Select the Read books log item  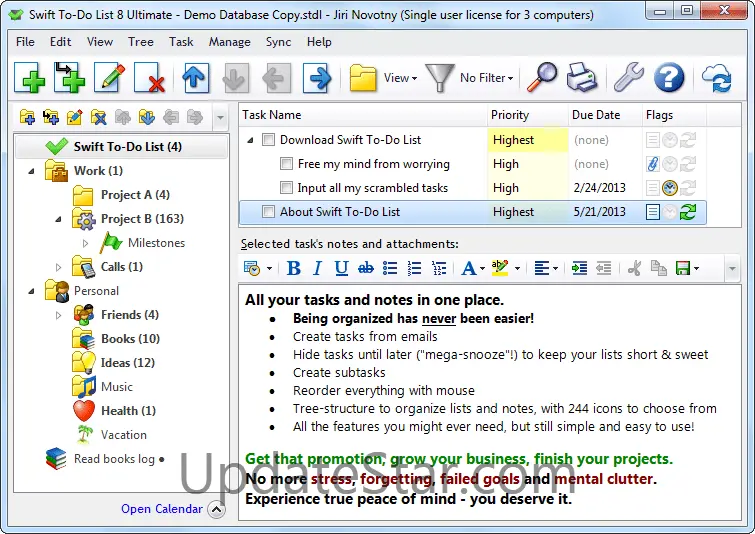(x=114, y=459)
